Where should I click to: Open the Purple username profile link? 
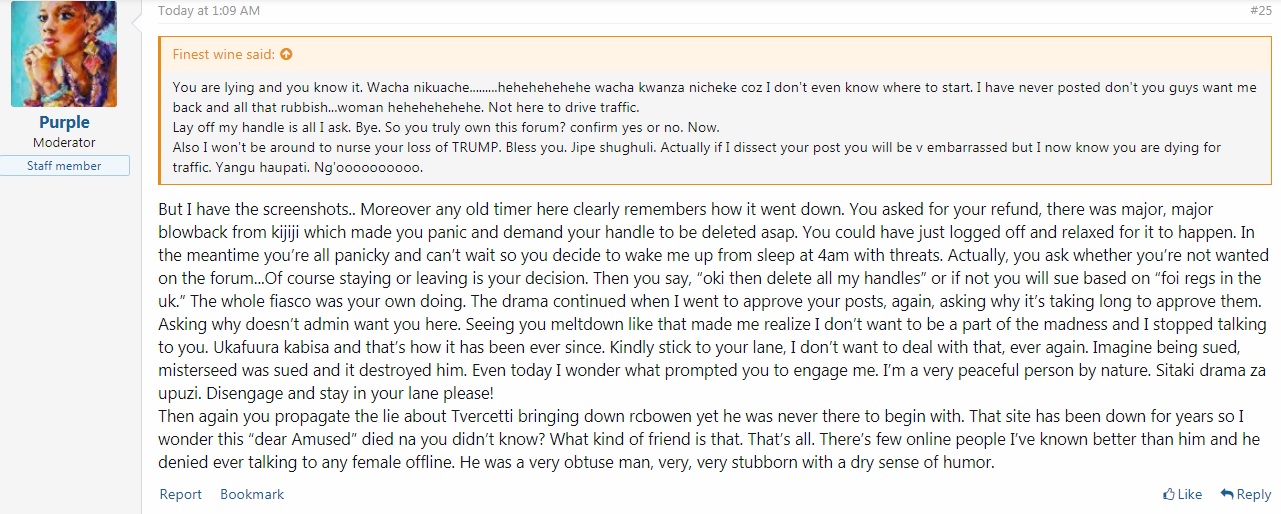pyautogui.click(x=64, y=122)
